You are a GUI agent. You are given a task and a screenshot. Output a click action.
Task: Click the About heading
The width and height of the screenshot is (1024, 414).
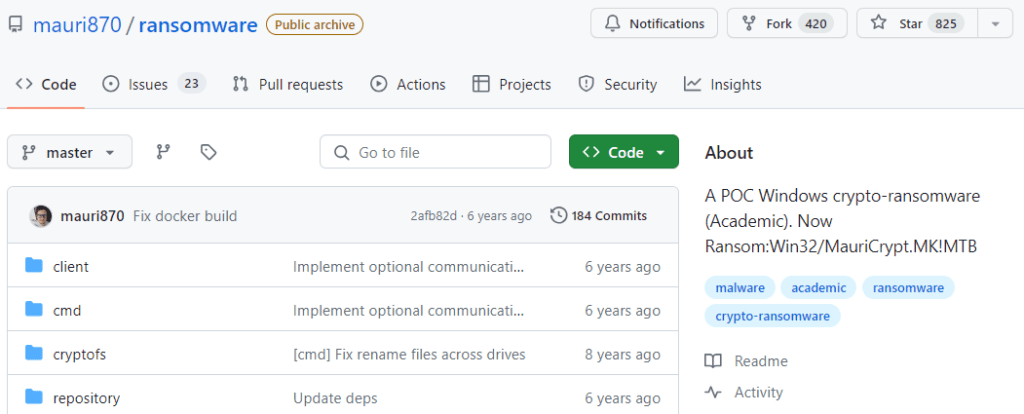coord(729,153)
